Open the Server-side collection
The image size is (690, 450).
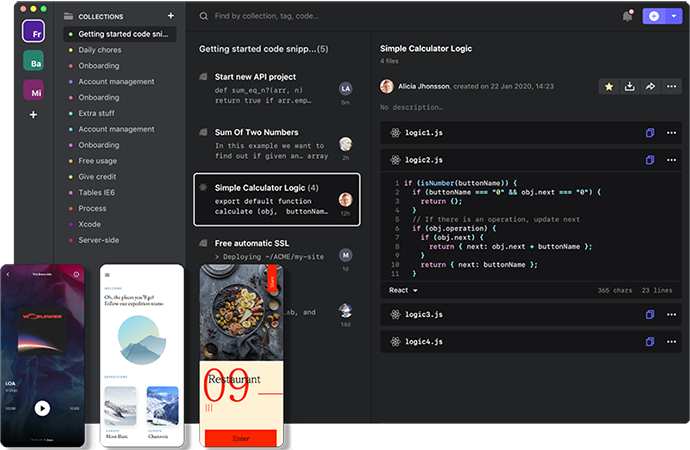(99, 239)
